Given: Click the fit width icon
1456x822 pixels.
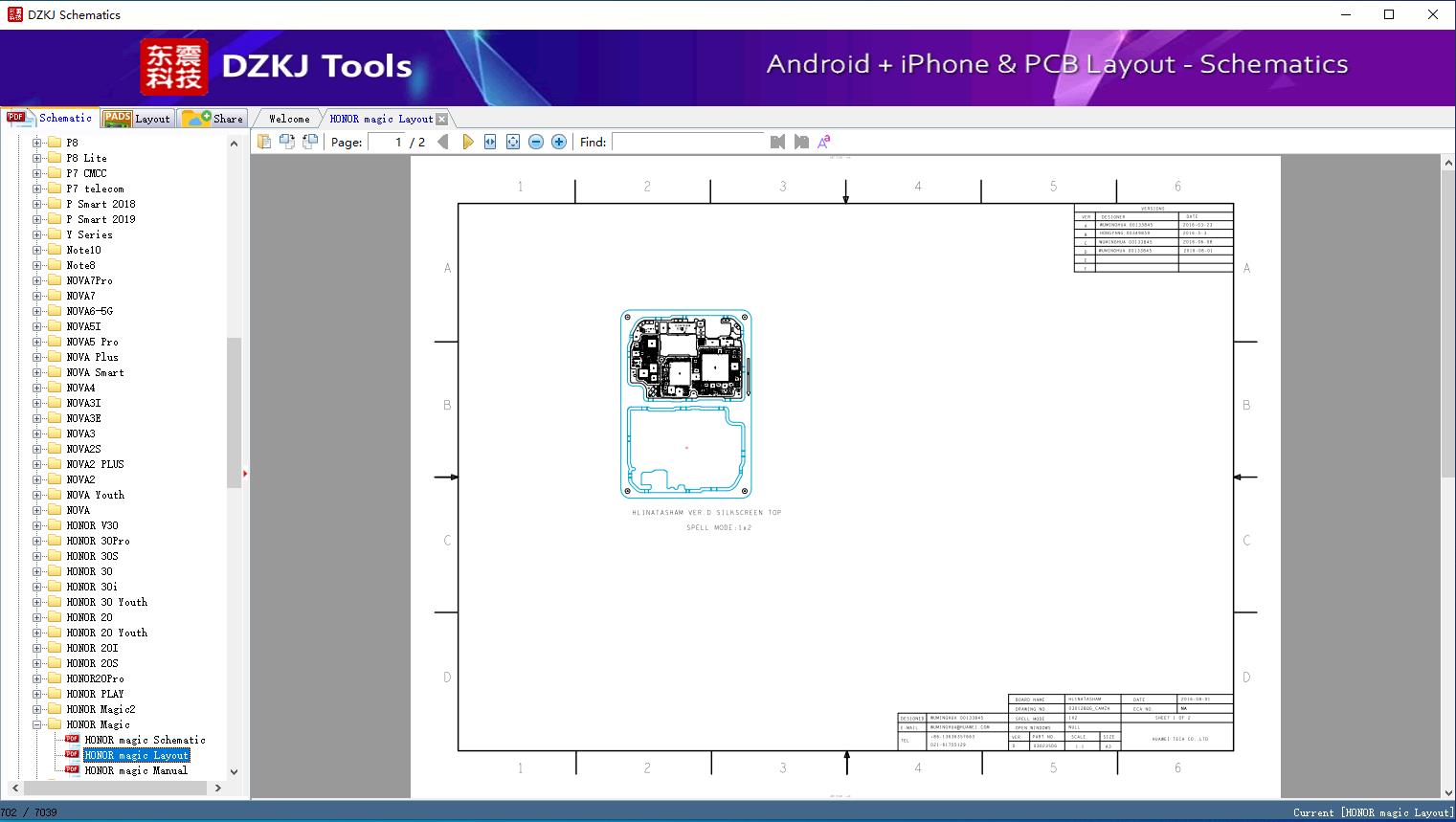Looking at the screenshot, I should [x=490, y=142].
